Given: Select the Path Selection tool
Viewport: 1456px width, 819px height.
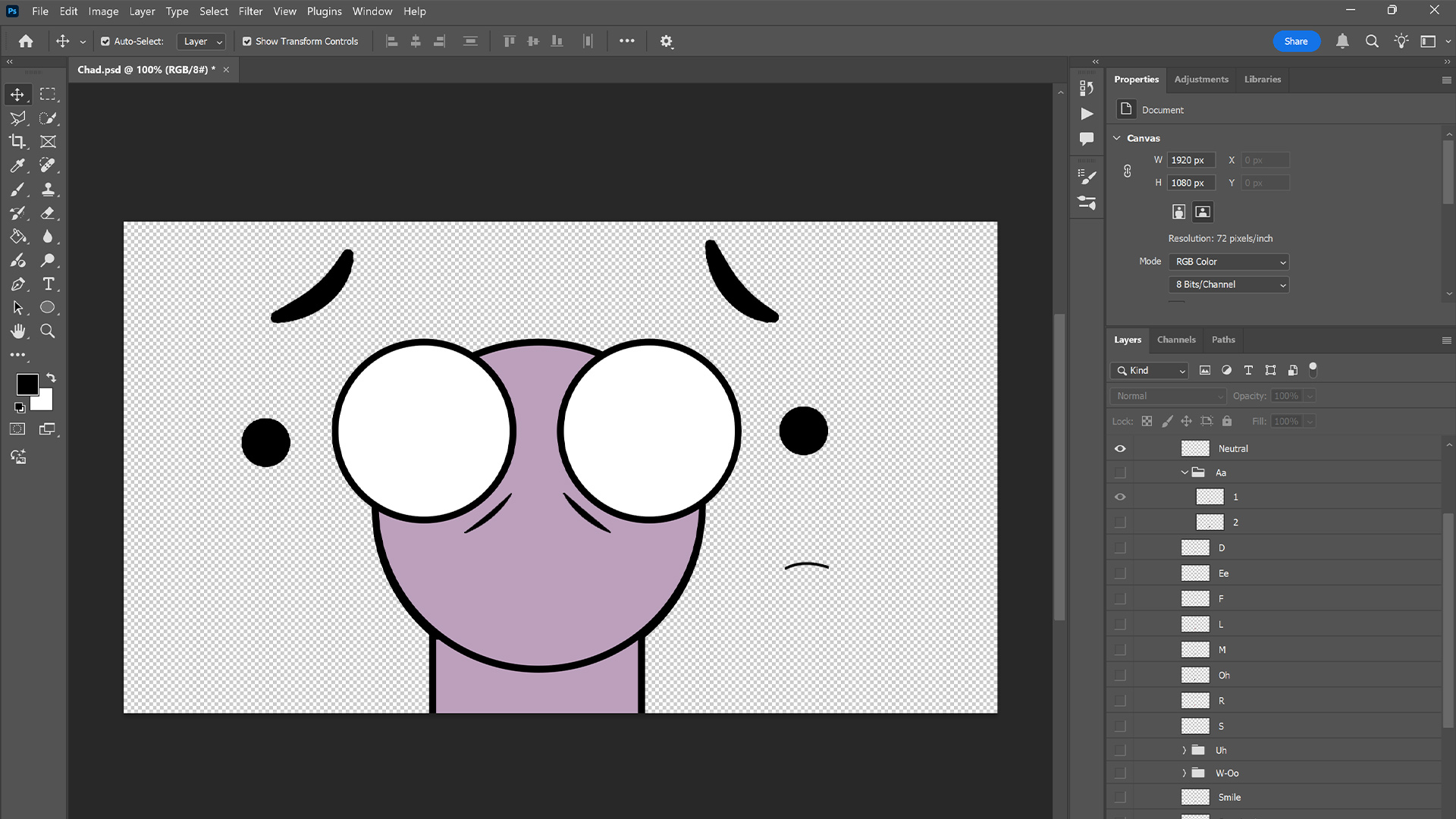Looking at the screenshot, I should pos(17,308).
